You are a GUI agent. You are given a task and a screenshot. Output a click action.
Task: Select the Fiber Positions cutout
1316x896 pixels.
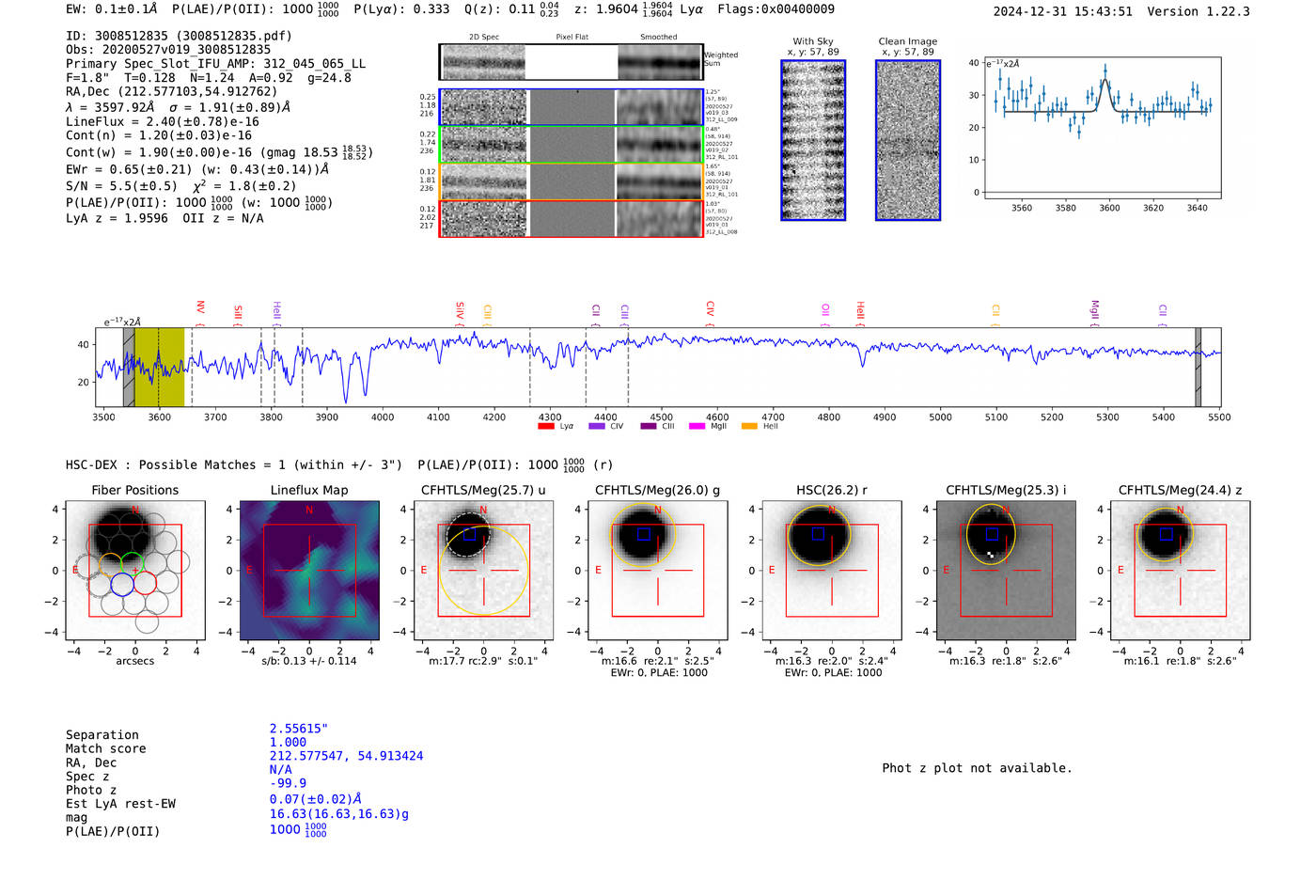134,570
